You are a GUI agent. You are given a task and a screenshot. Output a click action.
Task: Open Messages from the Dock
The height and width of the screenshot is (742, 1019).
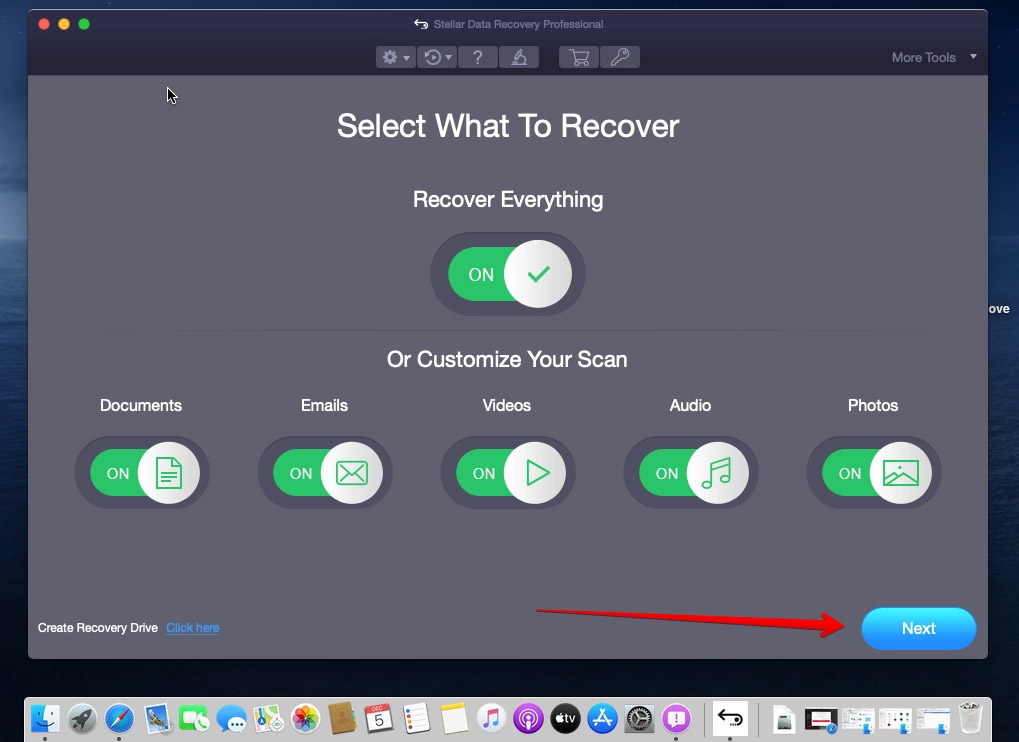pos(231,719)
